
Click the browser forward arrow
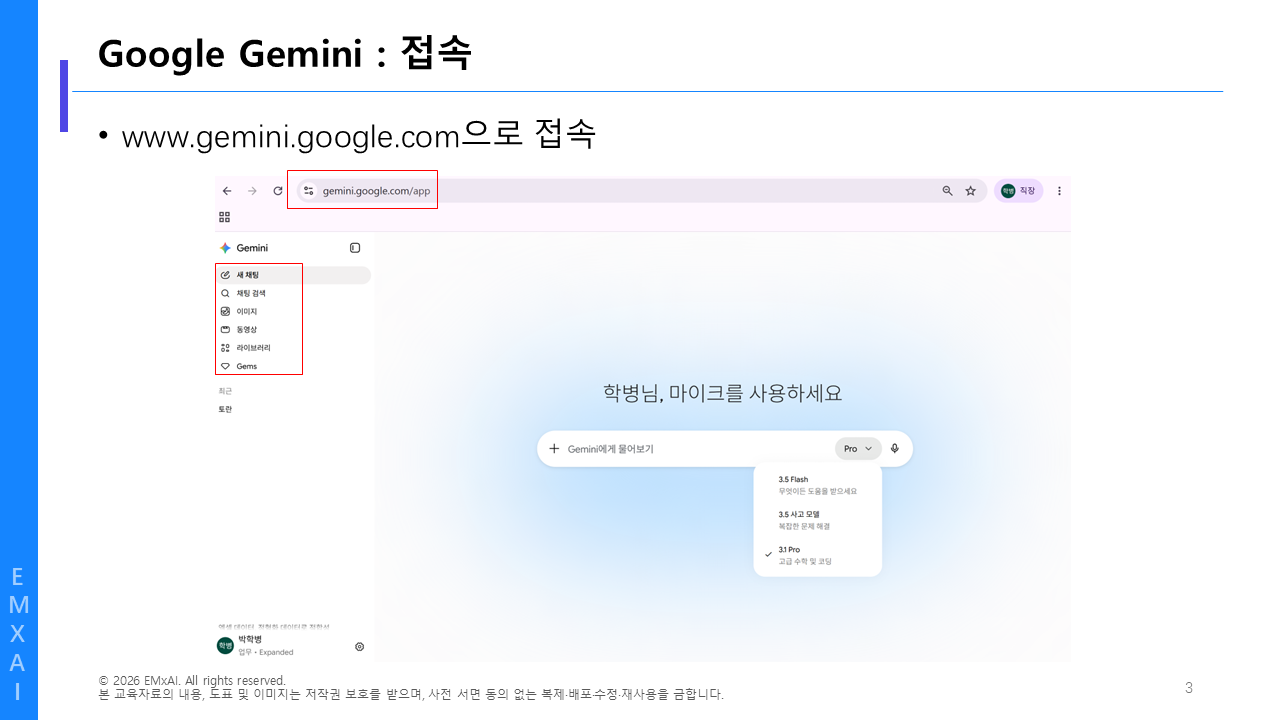(x=252, y=191)
